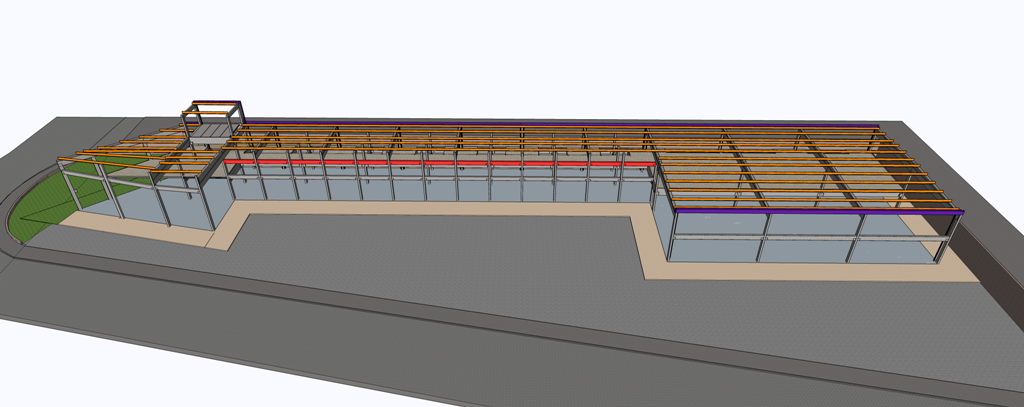Pick the front glass wall of the right wing
The width and height of the screenshot is (1024, 407).
pos(807,238)
